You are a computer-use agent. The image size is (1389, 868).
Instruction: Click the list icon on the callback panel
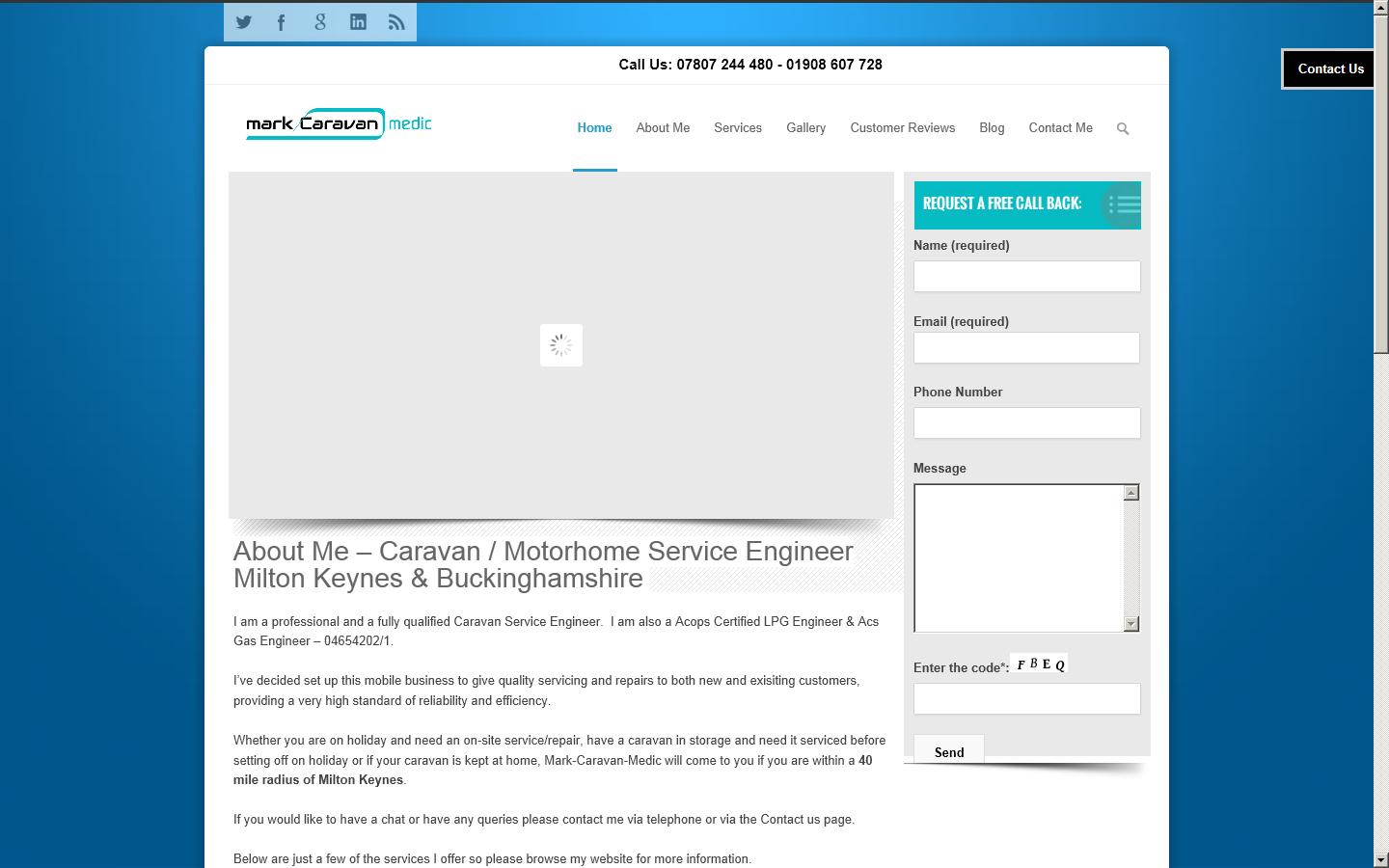click(x=1122, y=204)
